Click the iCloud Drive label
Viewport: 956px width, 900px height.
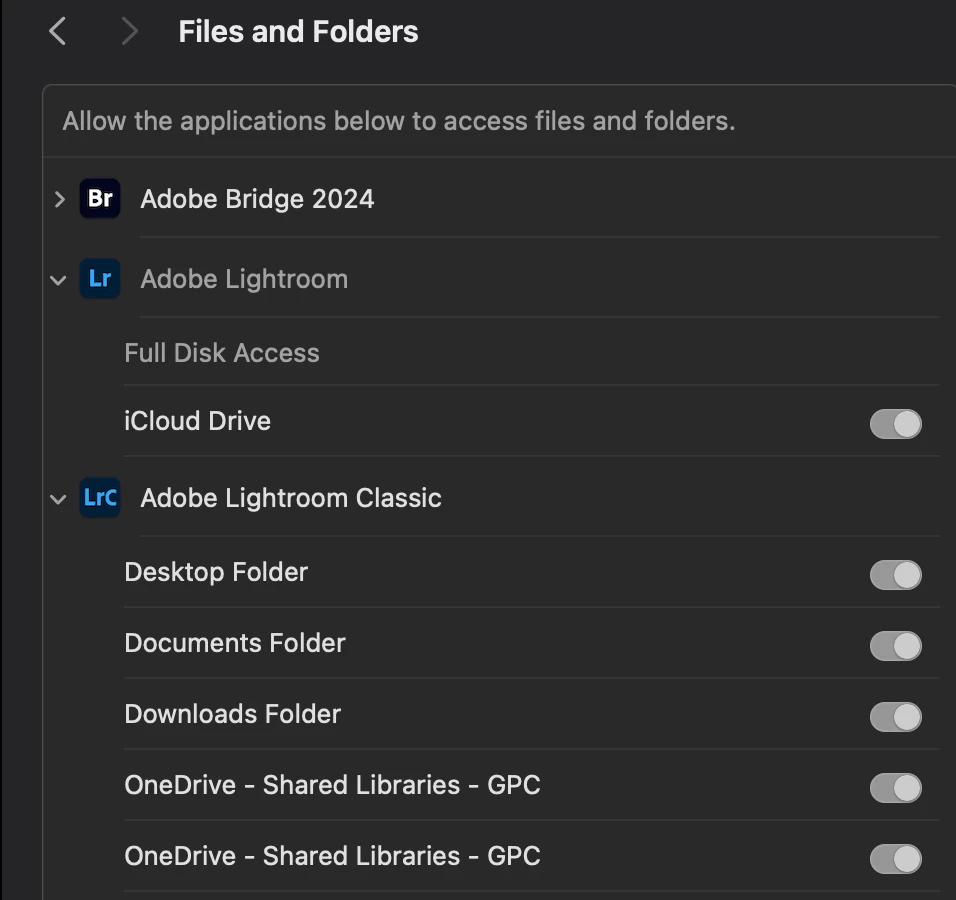198,421
